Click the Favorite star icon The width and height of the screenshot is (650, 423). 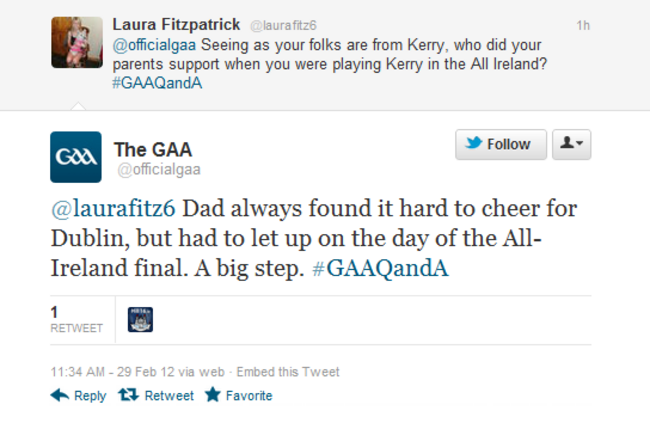[x=212, y=396]
